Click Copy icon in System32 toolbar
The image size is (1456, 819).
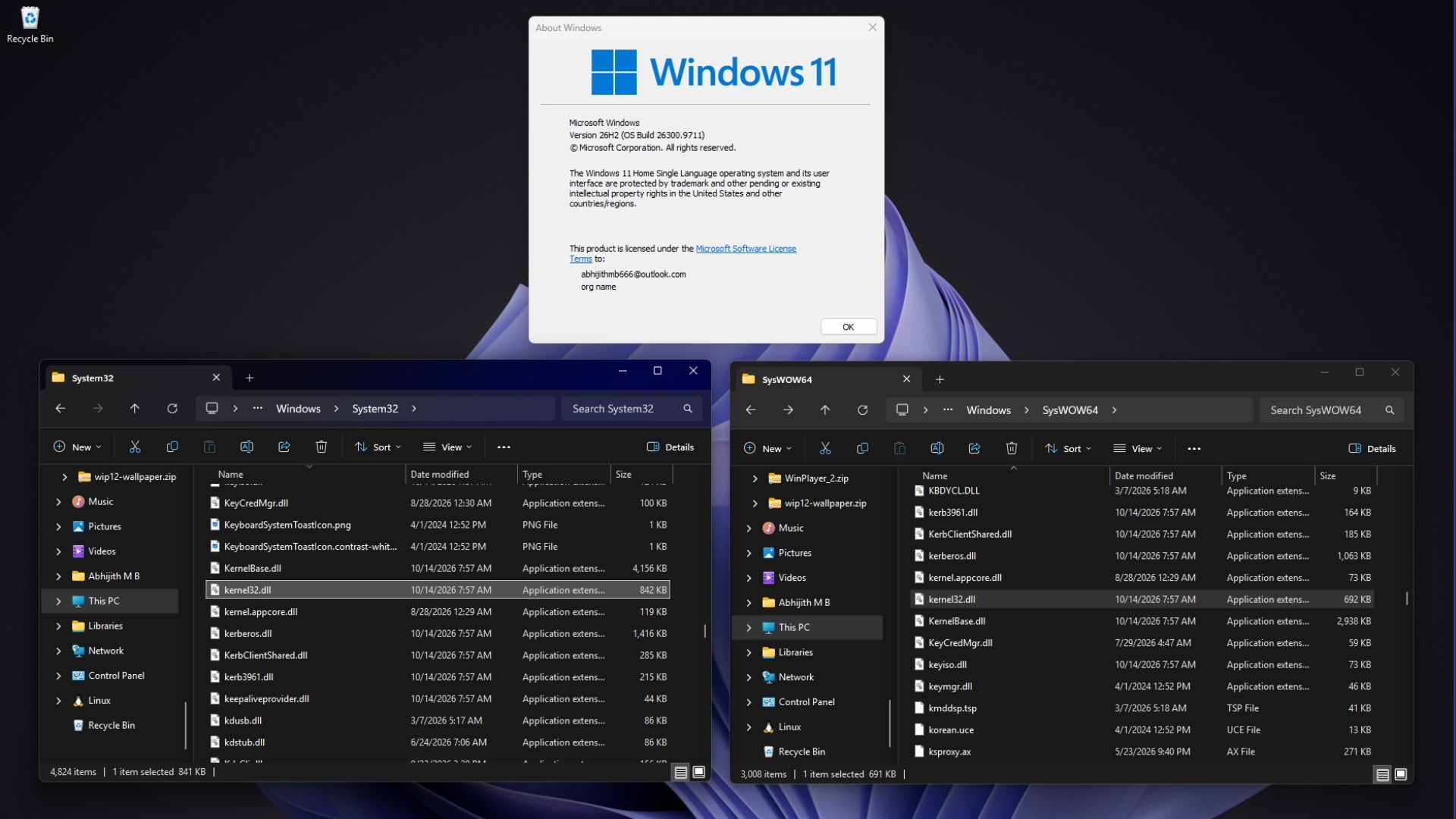tap(172, 447)
